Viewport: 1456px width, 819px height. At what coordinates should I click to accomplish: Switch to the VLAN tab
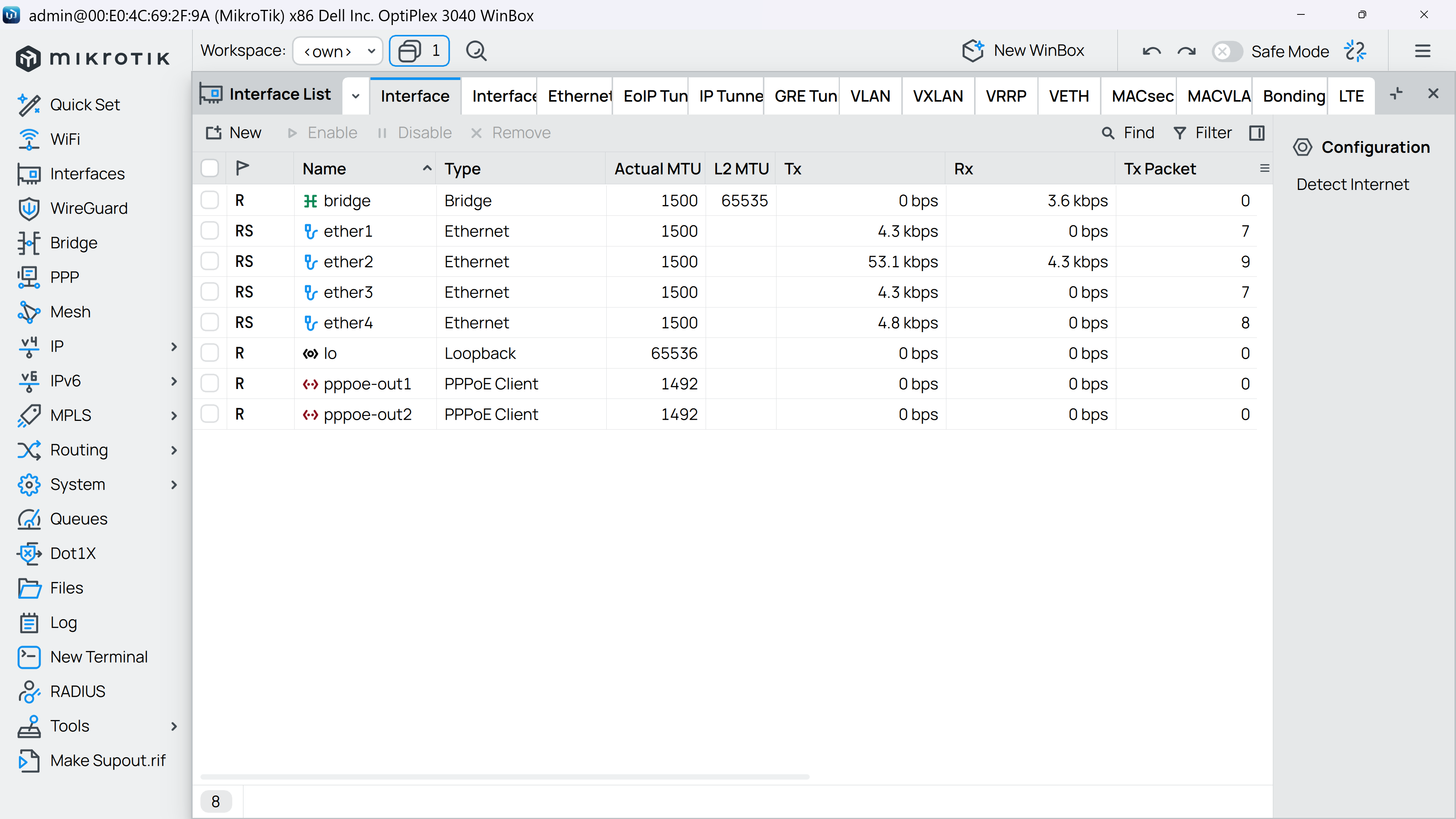(870, 96)
